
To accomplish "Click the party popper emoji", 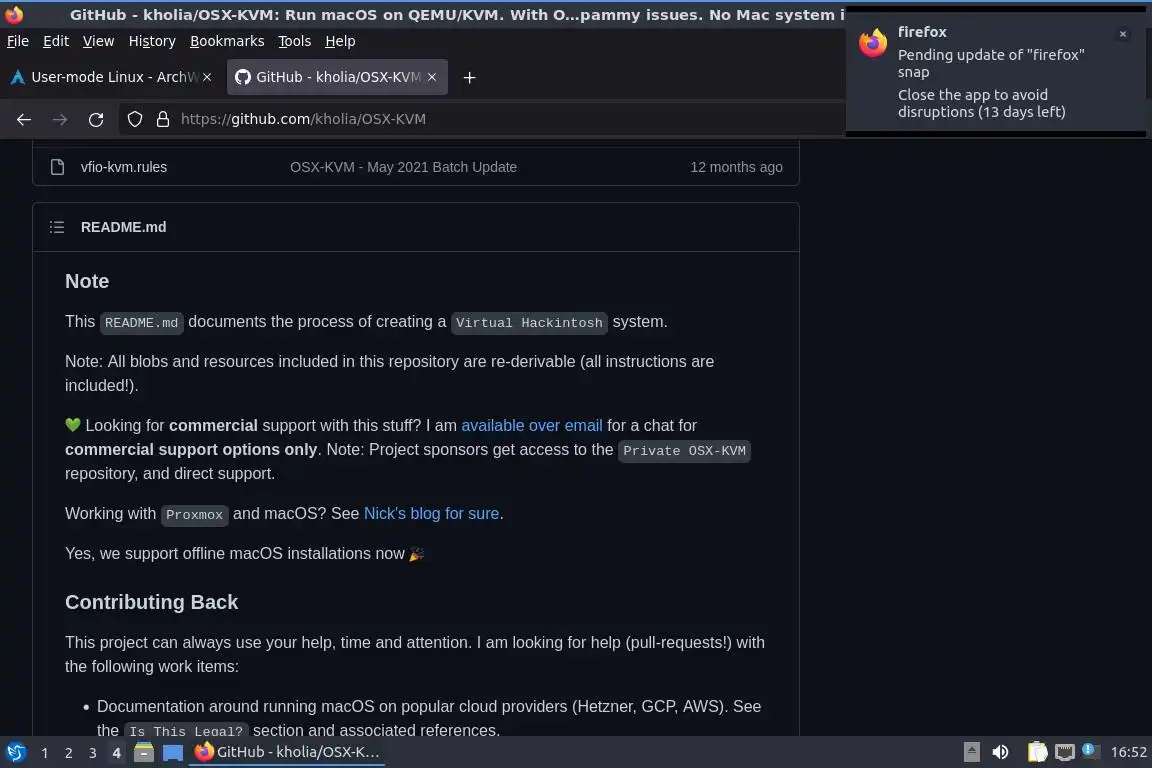I will click(417, 554).
